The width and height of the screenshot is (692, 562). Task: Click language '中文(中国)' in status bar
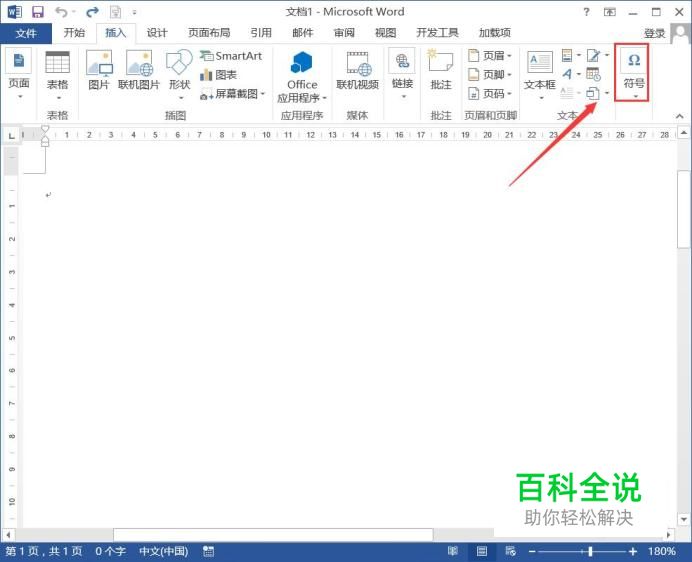pos(164,551)
